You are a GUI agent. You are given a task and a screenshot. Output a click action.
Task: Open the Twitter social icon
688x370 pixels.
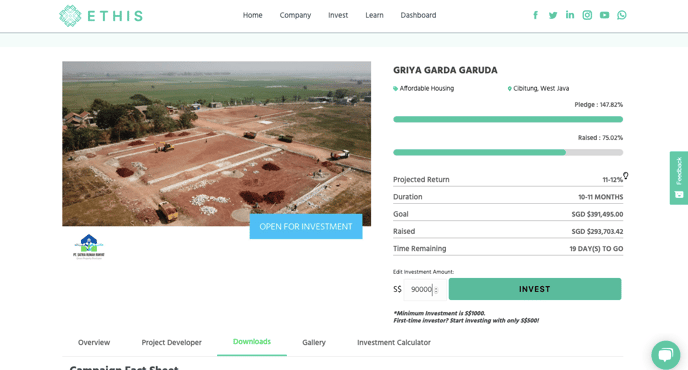click(x=553, y=15)
